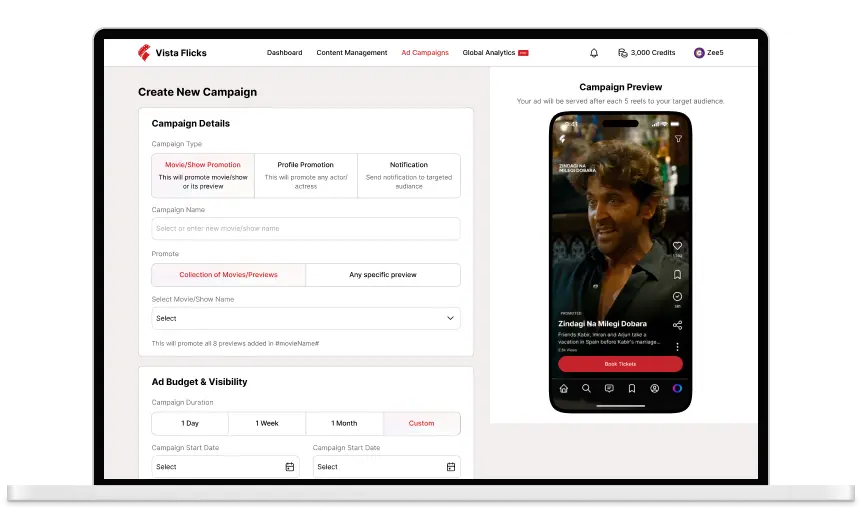The image size is (862, 512).
Task: Tap the share icon in phone preview
Action: click(677, 325)
